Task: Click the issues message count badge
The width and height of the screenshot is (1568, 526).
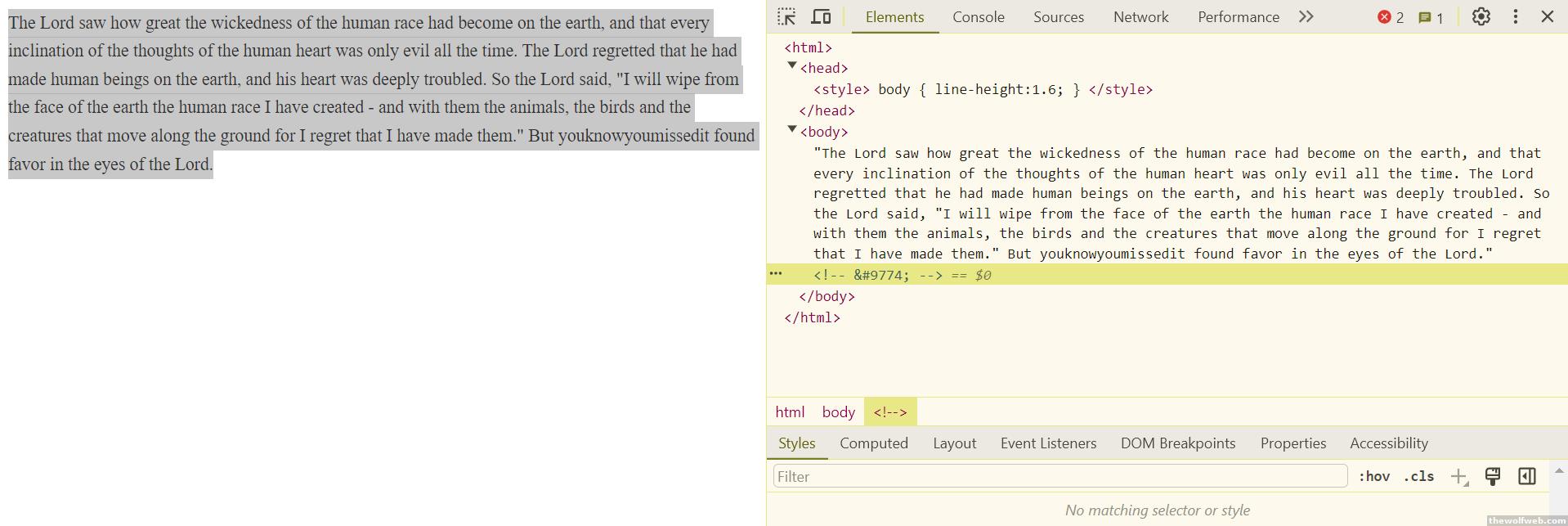Action: [1430, 17]
